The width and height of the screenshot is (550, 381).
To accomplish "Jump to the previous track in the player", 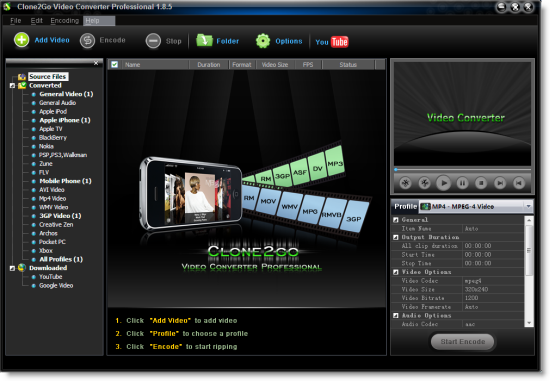I will tap(519, 183).
